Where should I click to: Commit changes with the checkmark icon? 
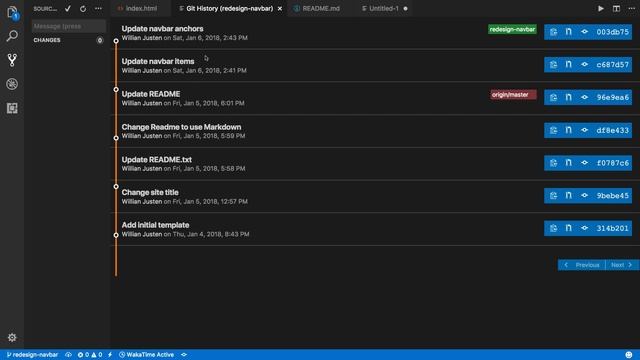(x=68, y=9)
